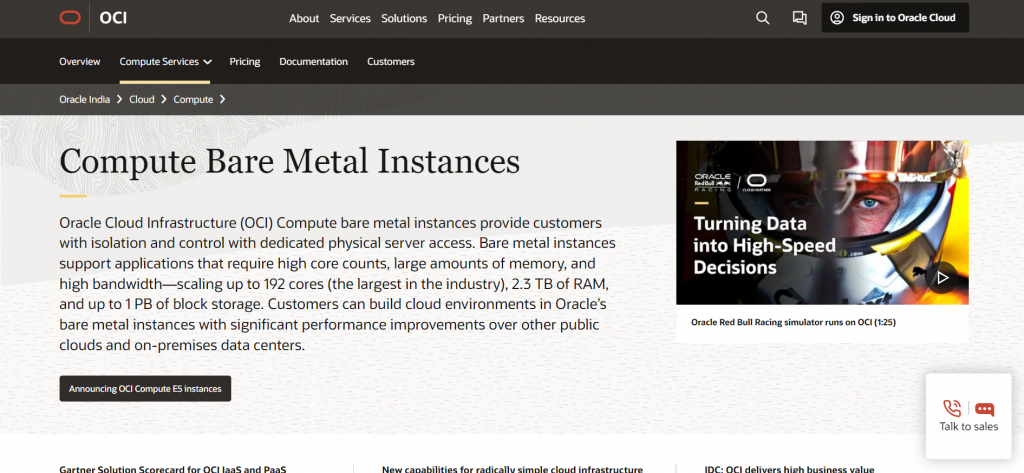Screen dimensions: 1024x473
Task: Open the chat bubbles icon in header
Action: point(799,18)
